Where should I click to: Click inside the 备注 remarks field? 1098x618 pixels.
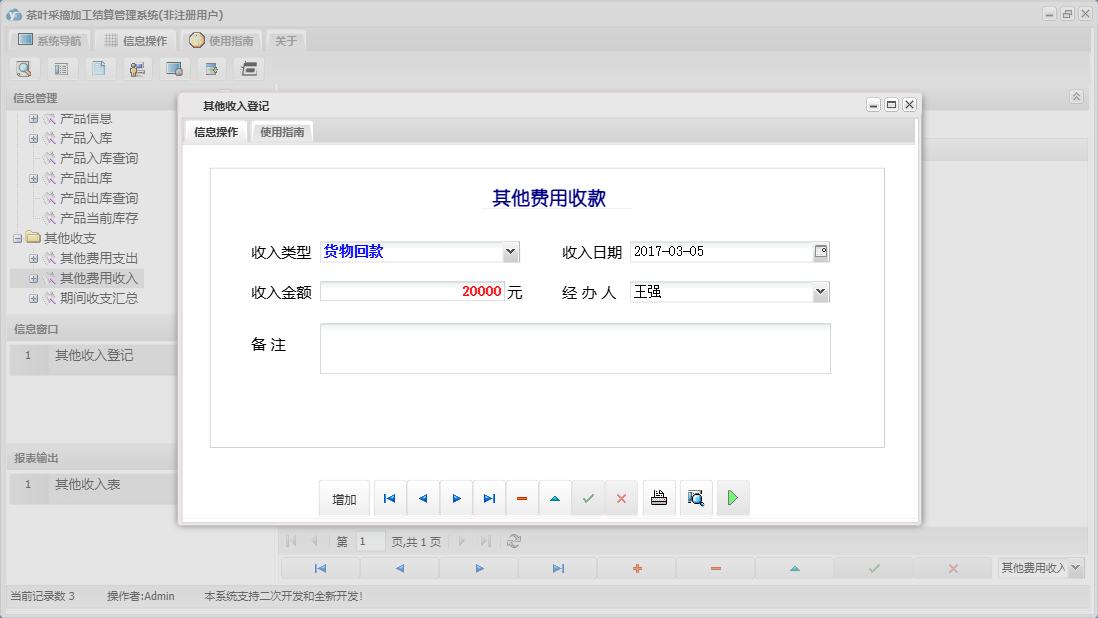click(575, 348)
